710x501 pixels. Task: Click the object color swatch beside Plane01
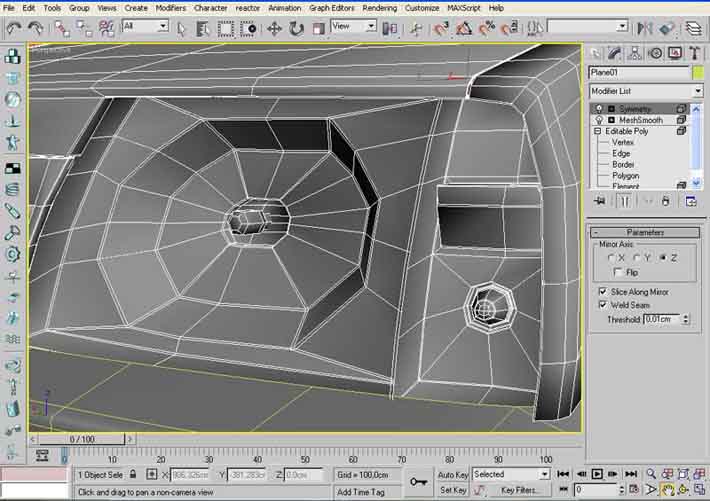coord(697,72)
